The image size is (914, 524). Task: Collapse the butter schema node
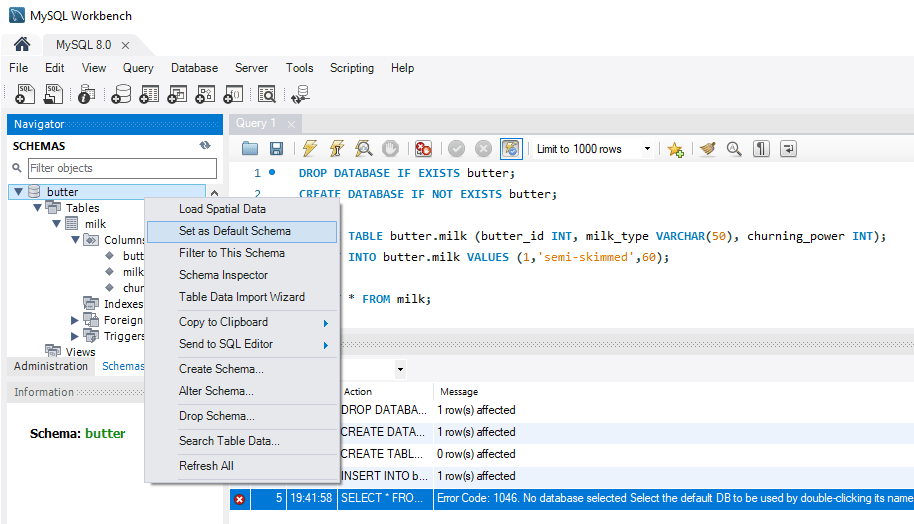(x=18, y=191)
